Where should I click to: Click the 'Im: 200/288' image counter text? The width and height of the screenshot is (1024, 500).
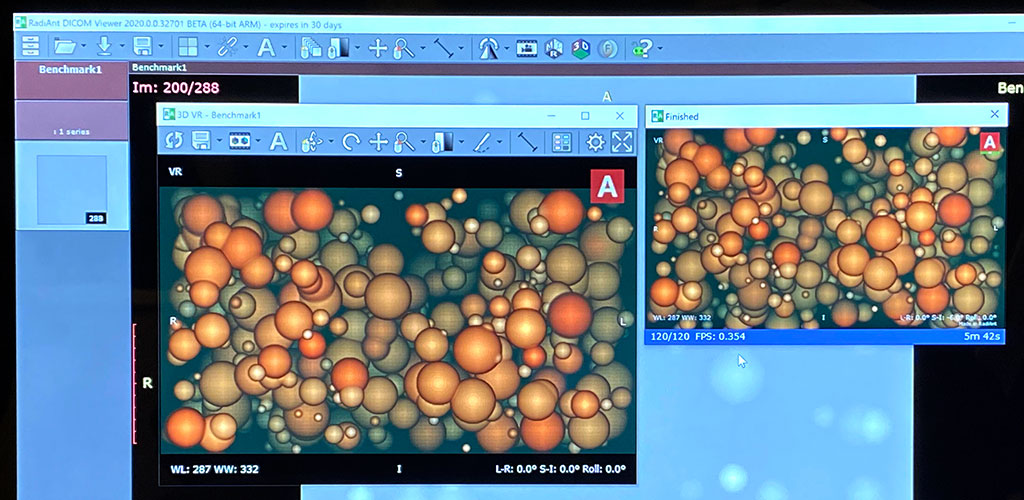click(176, 87)
